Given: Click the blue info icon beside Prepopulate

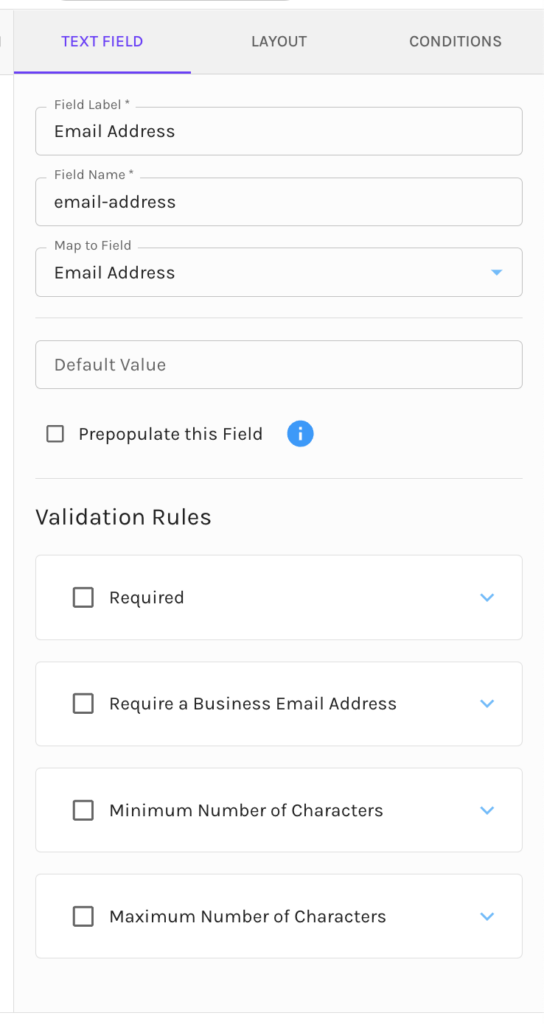Looking at the screenshot, I should [300, 434].
